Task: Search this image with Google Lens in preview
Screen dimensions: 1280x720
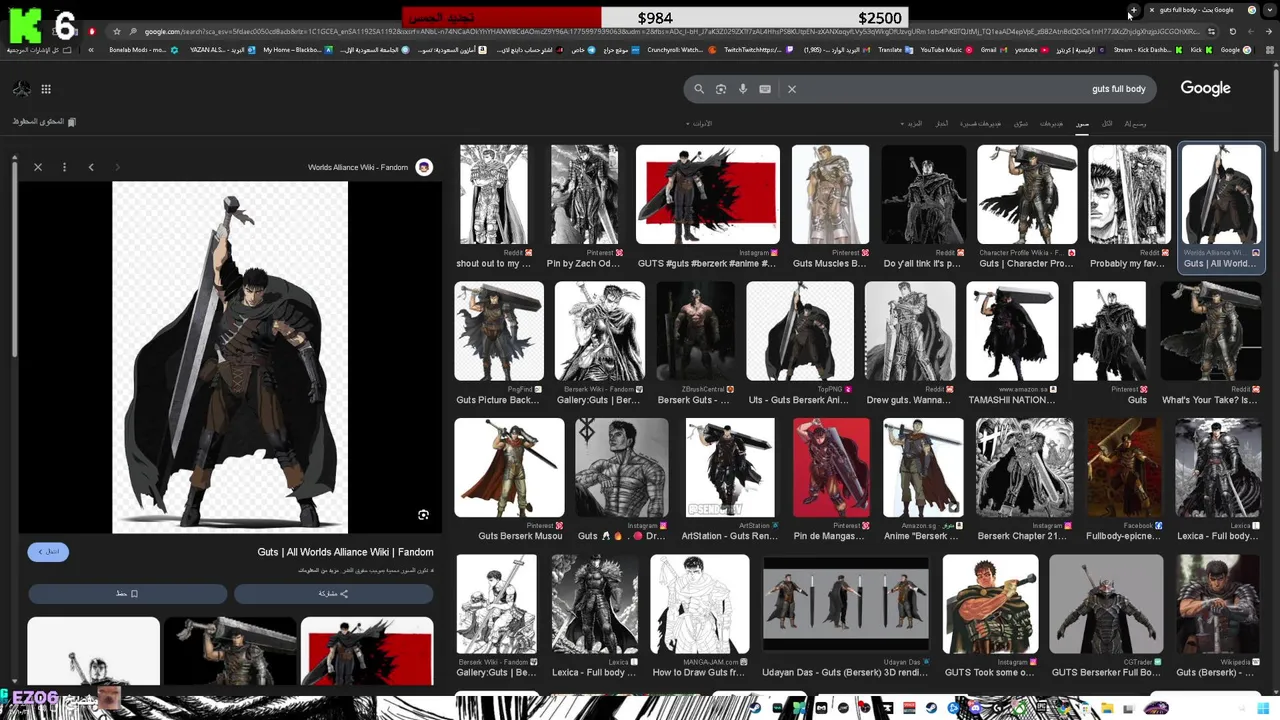Action: (423, 515)
